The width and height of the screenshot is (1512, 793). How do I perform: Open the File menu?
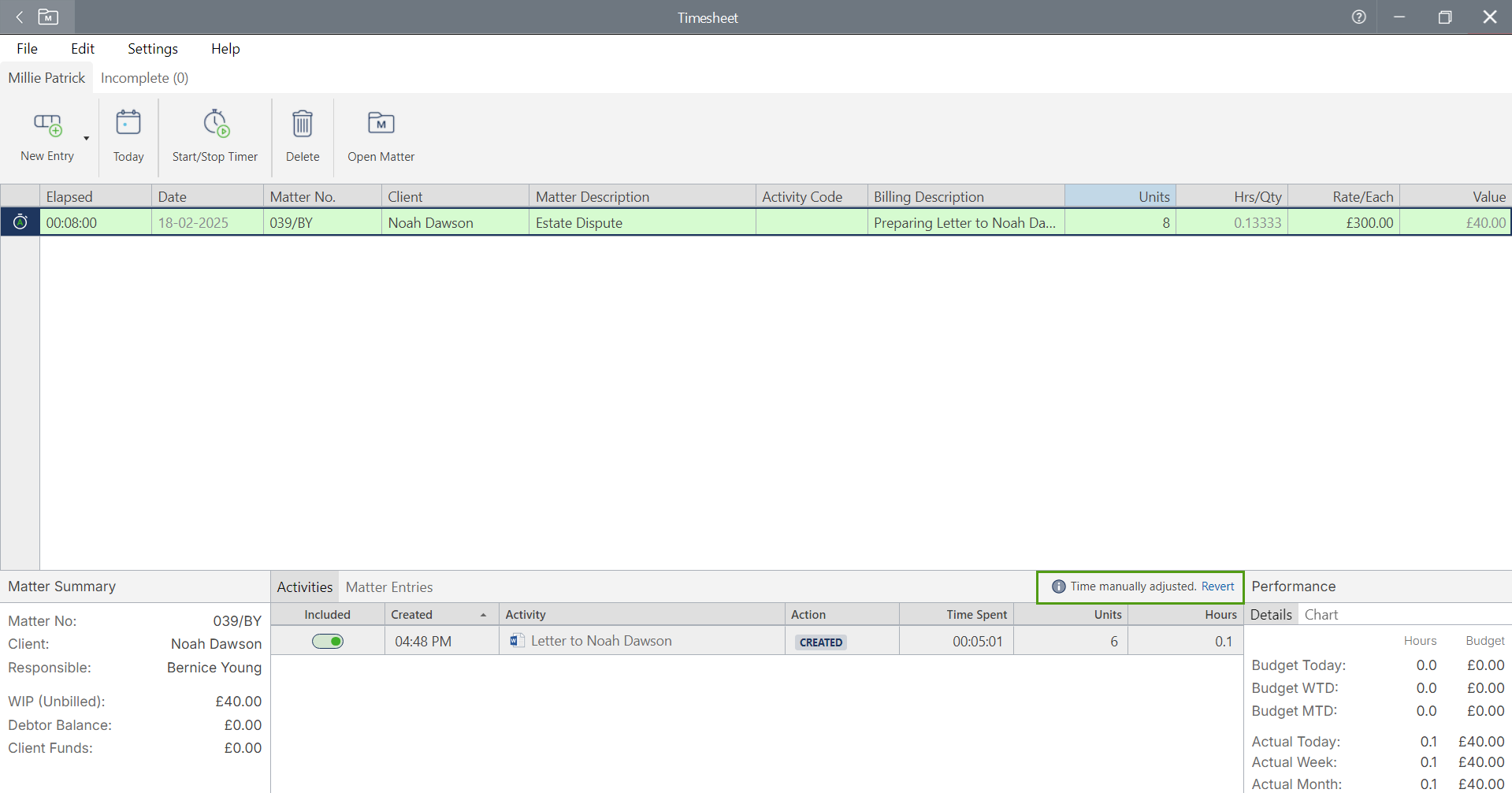27,49
